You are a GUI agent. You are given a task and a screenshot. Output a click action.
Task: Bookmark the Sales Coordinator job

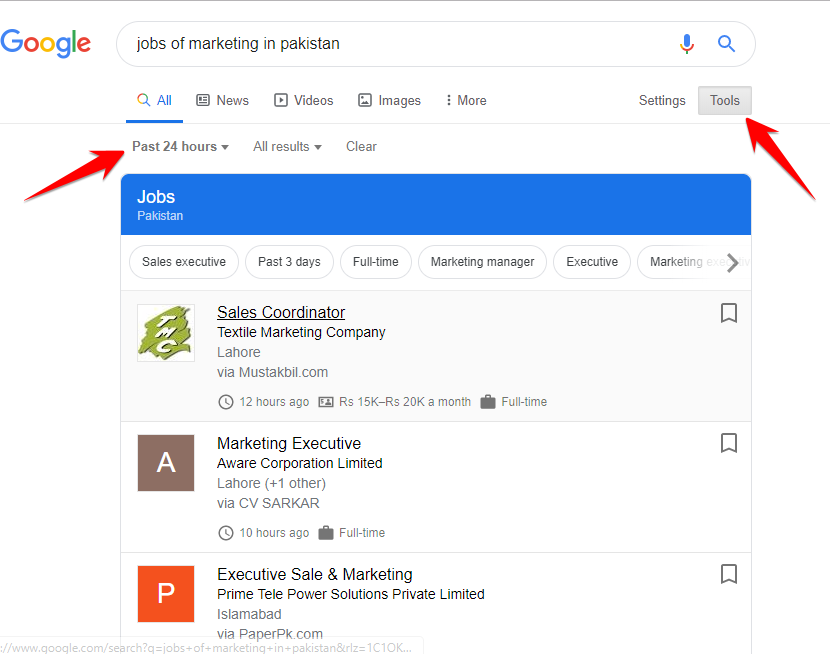tap(729, 313)
